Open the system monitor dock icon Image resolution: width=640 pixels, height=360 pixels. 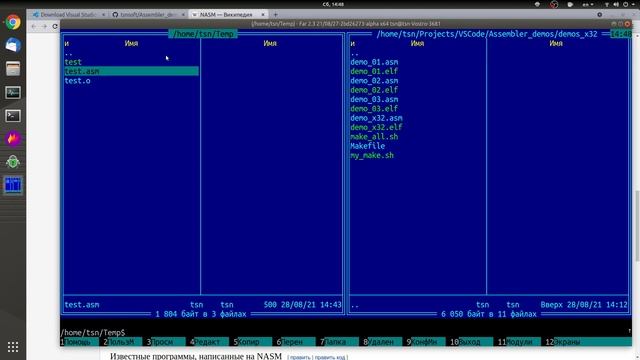point(13,92)
